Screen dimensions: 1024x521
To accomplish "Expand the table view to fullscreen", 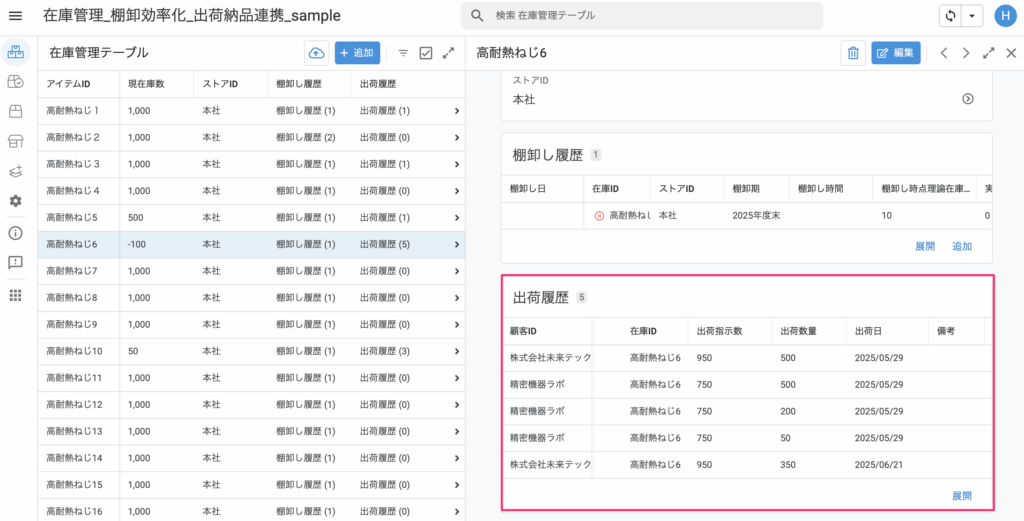I will tap(448, 54).
